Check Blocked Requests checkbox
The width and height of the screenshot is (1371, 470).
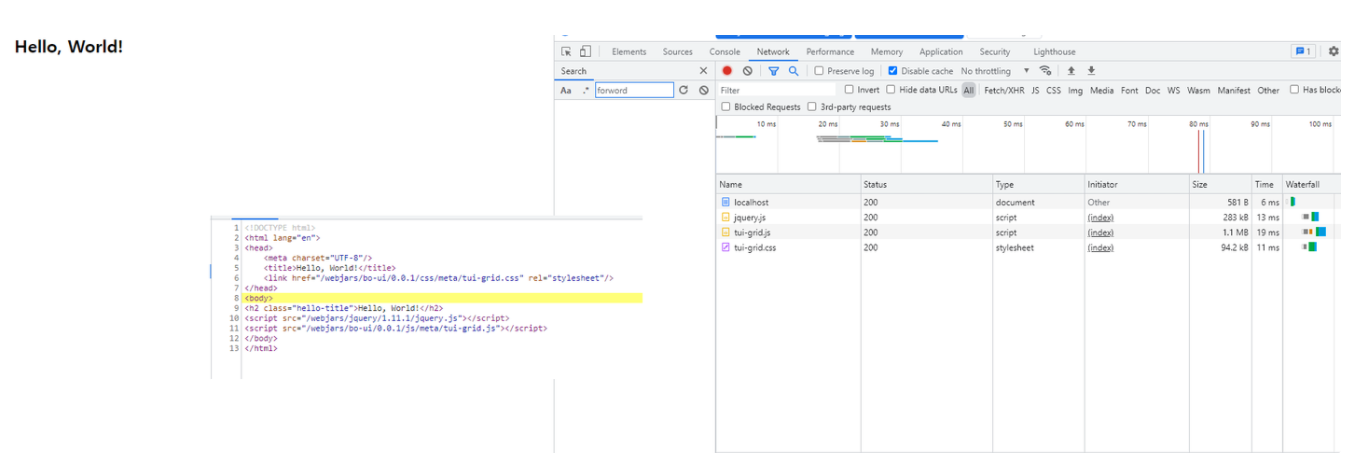(726, 107)
